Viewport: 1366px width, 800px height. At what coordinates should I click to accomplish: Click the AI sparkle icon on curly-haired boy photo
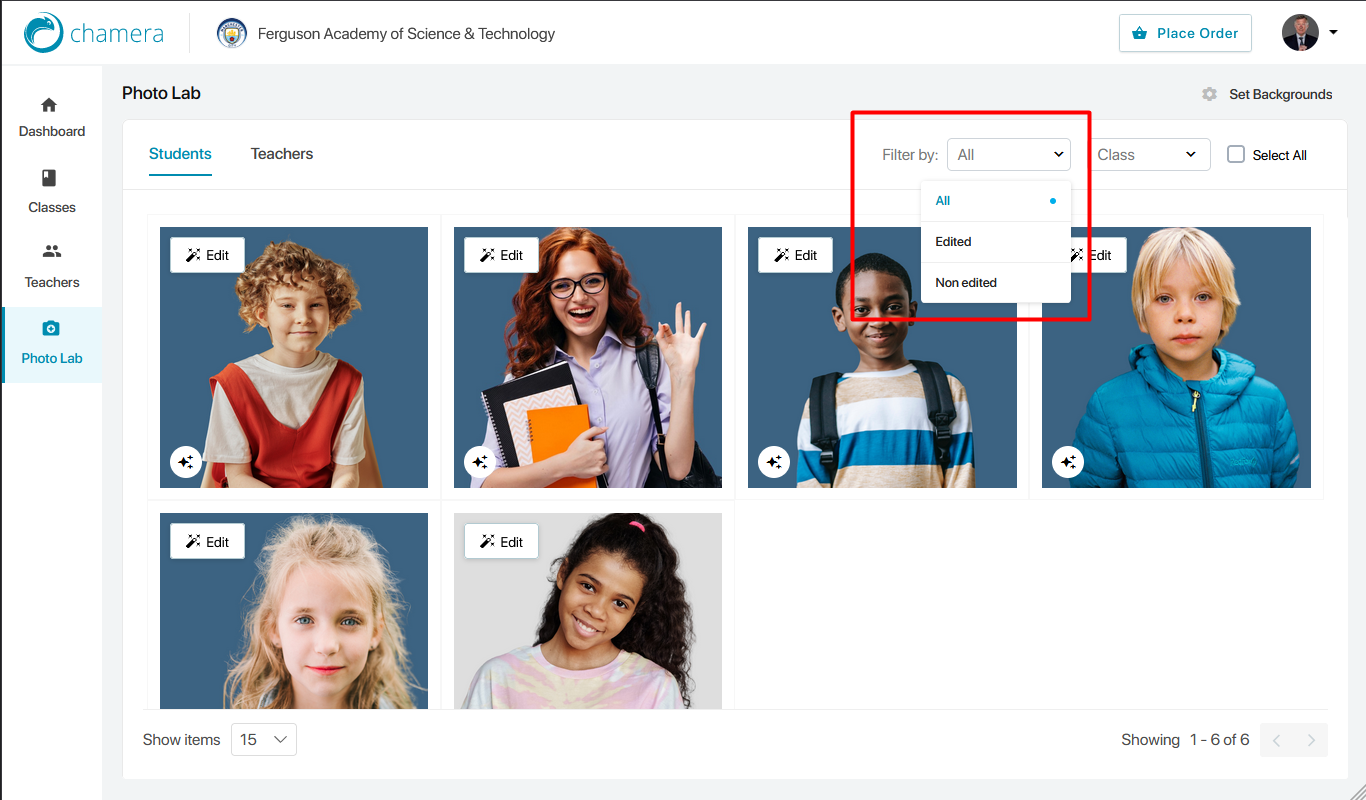point(186,462)
